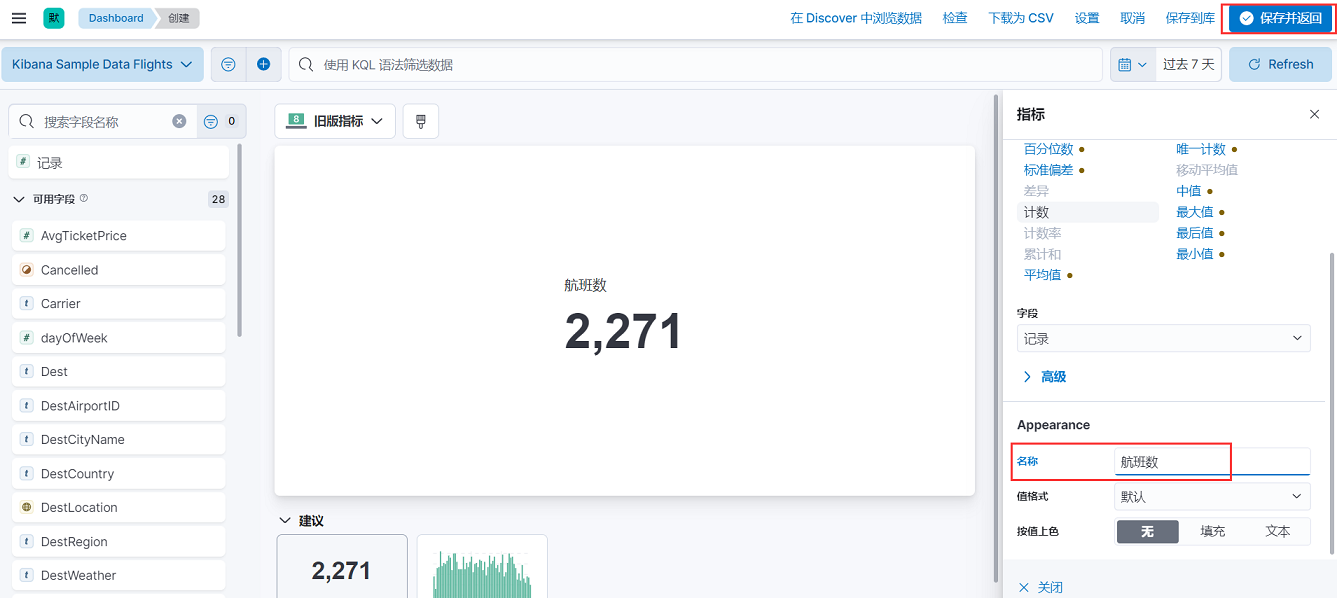Click the DestRegion field
The width and height of the screenshot is (1337, 598).
click(x=119, y=542)
